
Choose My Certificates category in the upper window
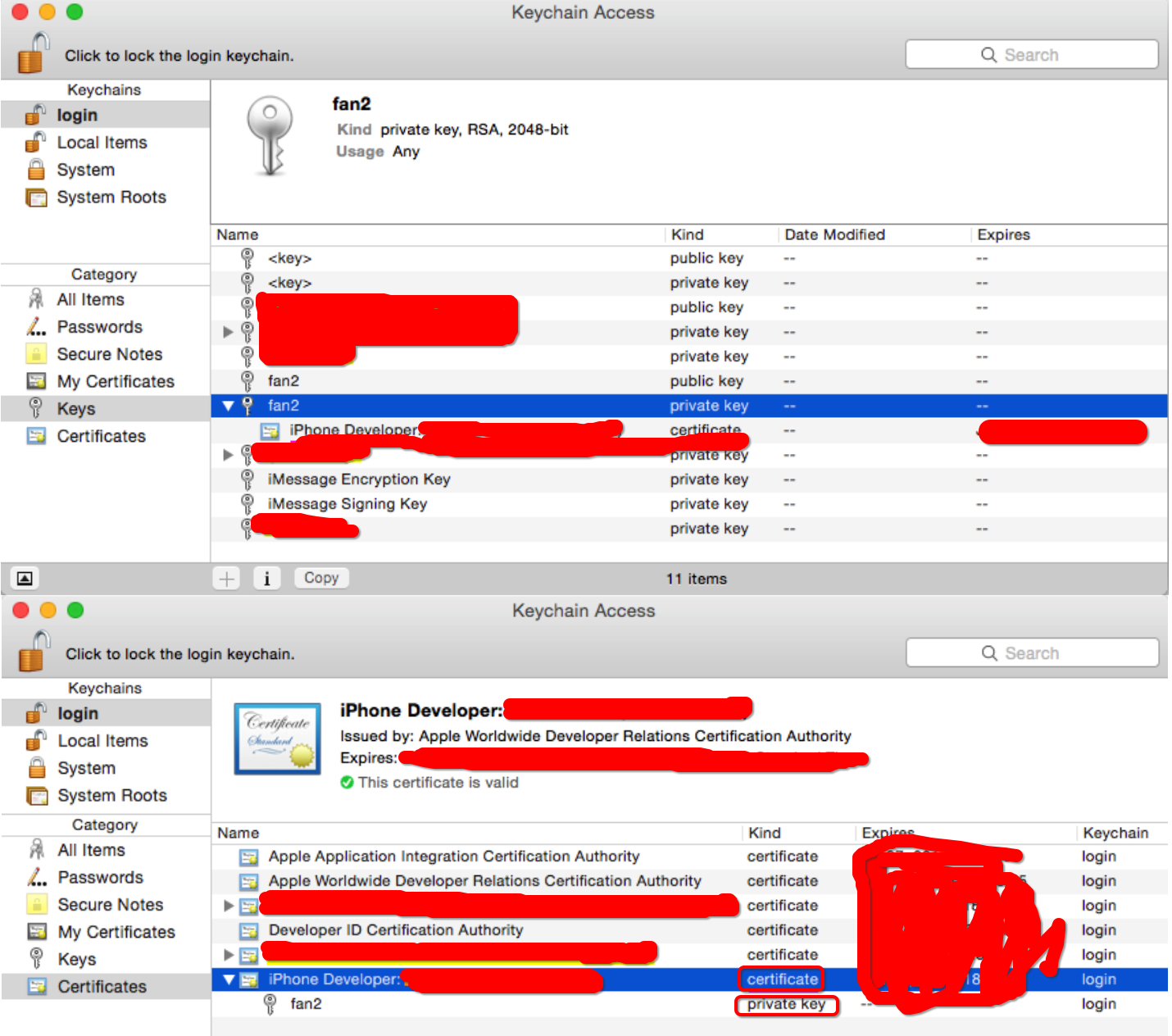tap(106, 381)
